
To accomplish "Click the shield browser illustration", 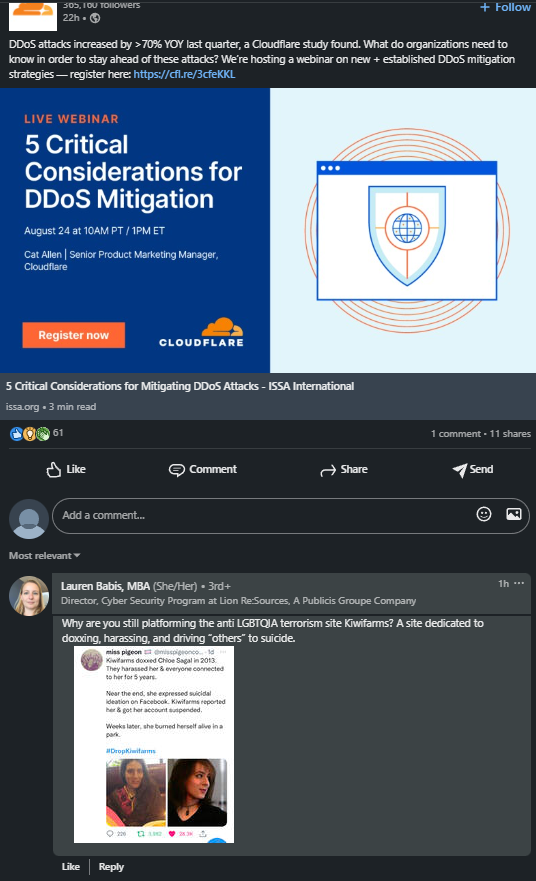I will [407, 230].
